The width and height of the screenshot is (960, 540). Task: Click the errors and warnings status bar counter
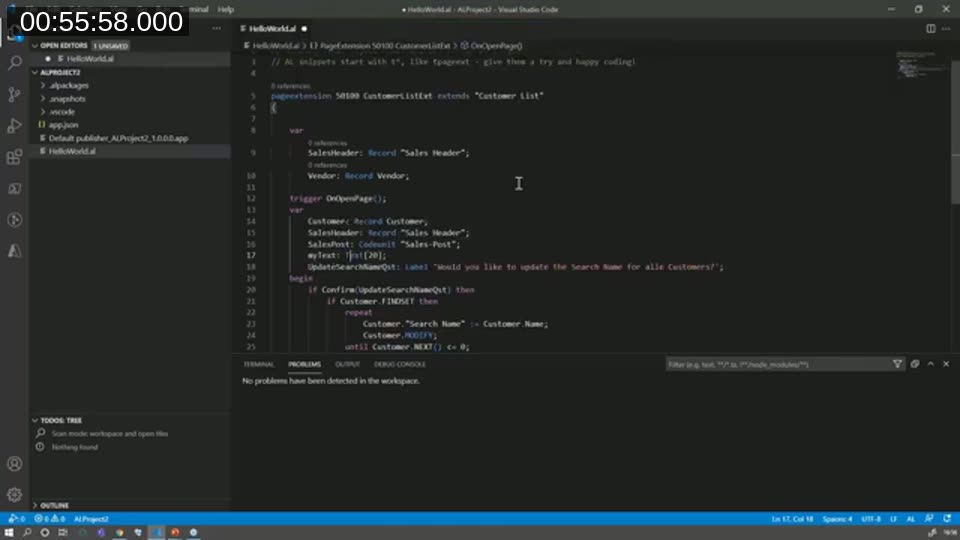tap(50, 519)
